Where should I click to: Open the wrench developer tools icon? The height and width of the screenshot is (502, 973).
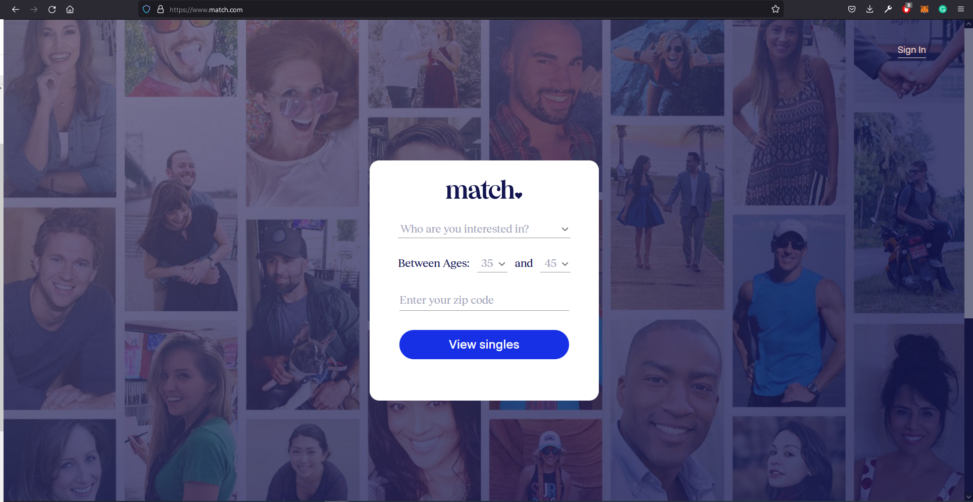888,9
